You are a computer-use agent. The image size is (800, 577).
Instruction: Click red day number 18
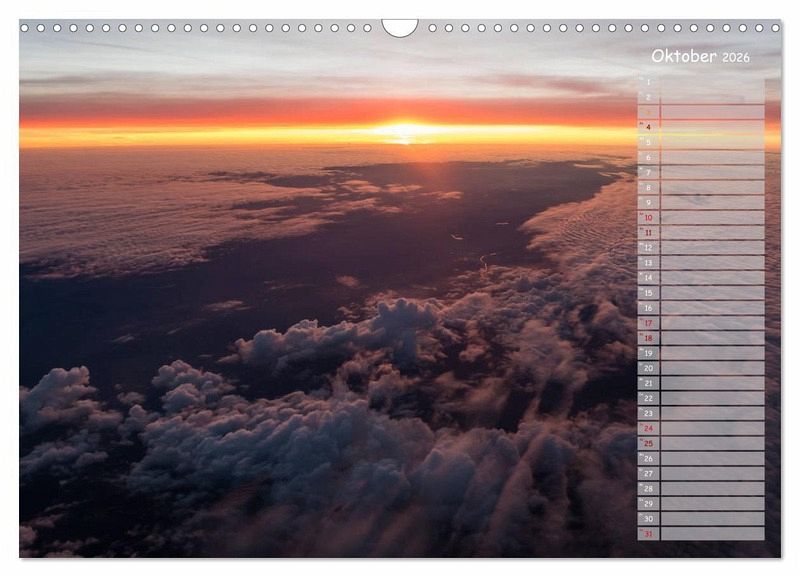(648, 338)
